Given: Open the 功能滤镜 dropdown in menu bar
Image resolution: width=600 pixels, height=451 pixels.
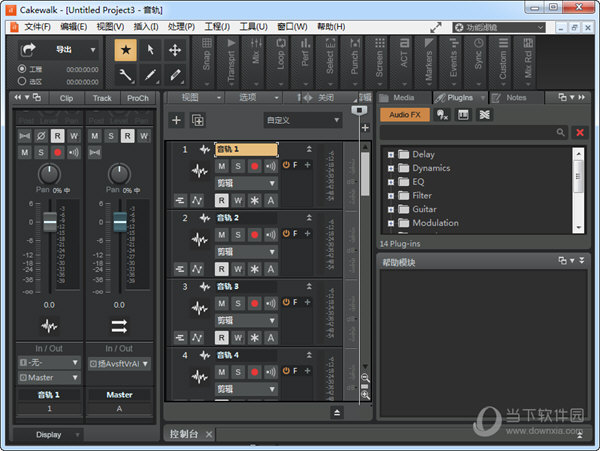Looking at the screenshot, I should pyautogui.click(x=499, y=27).
